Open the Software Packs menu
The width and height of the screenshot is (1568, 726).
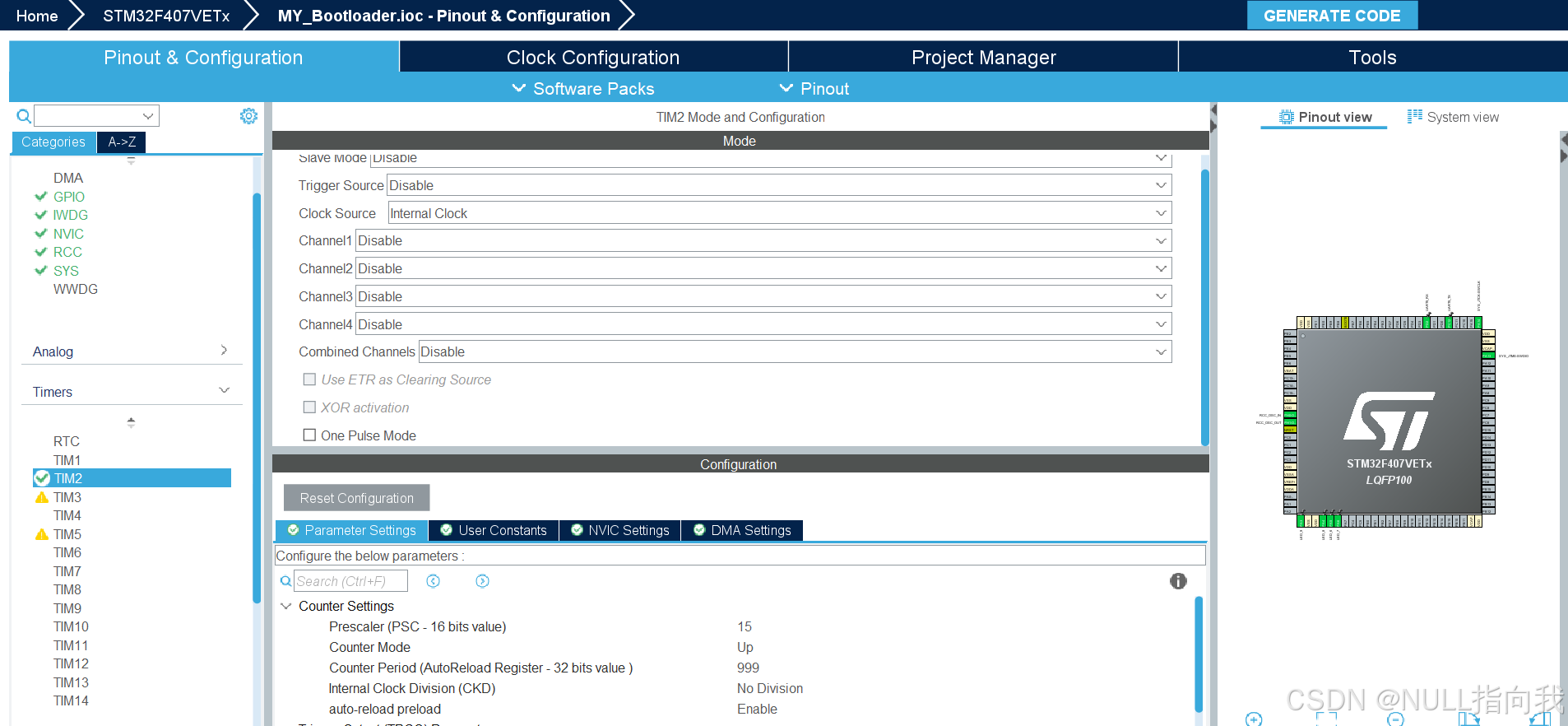pos(583,88)
